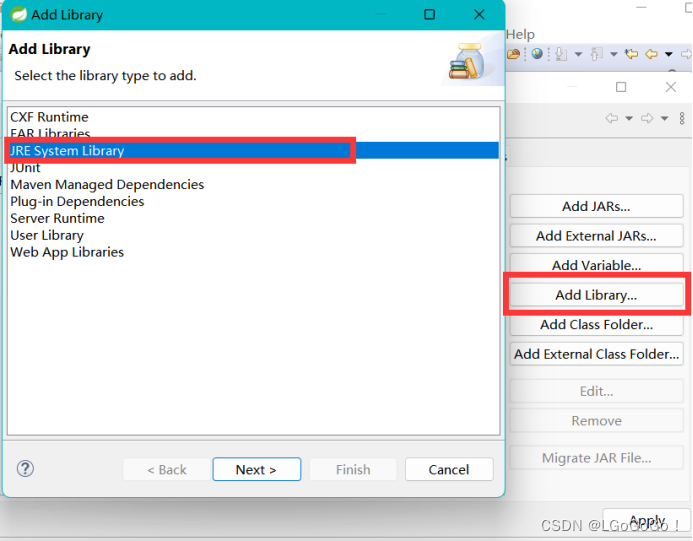The image size is (693, 541).
Task: Open forward history dropdown in properties dialog
Action: point(664,118)
